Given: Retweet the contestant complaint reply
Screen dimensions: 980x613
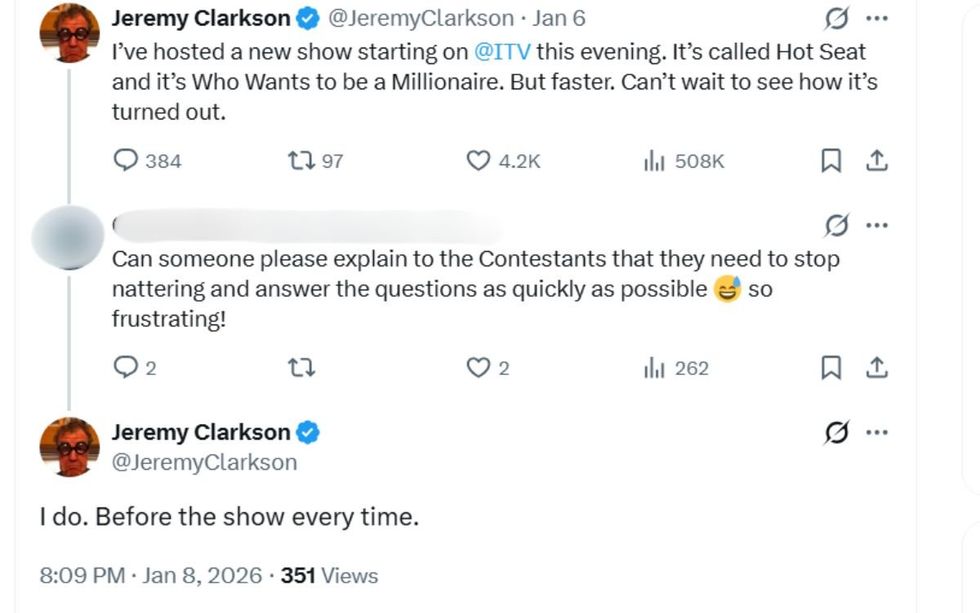Looking at the screenshot, I should point(300,368).
